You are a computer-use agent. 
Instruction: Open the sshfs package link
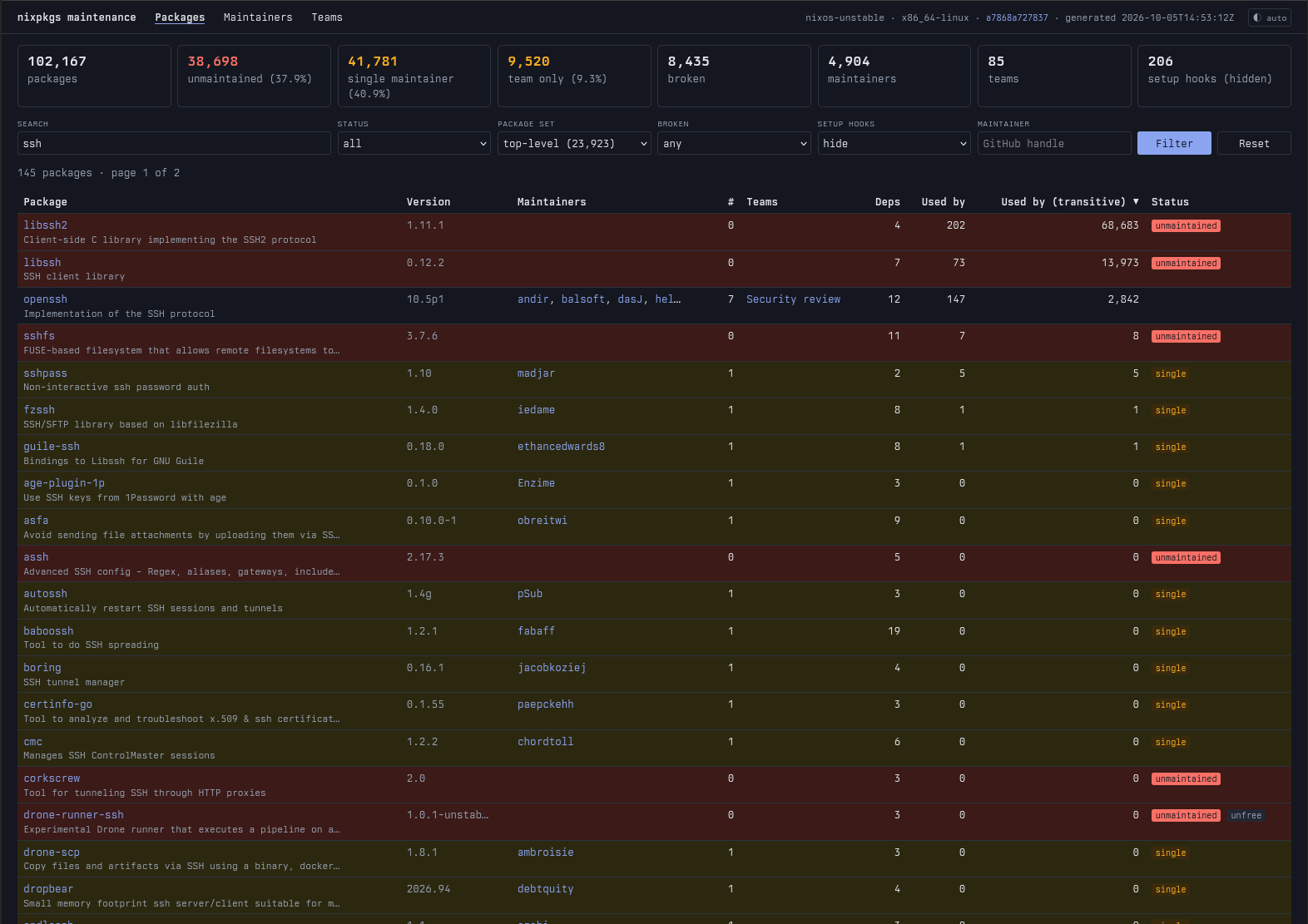(39, 336)
